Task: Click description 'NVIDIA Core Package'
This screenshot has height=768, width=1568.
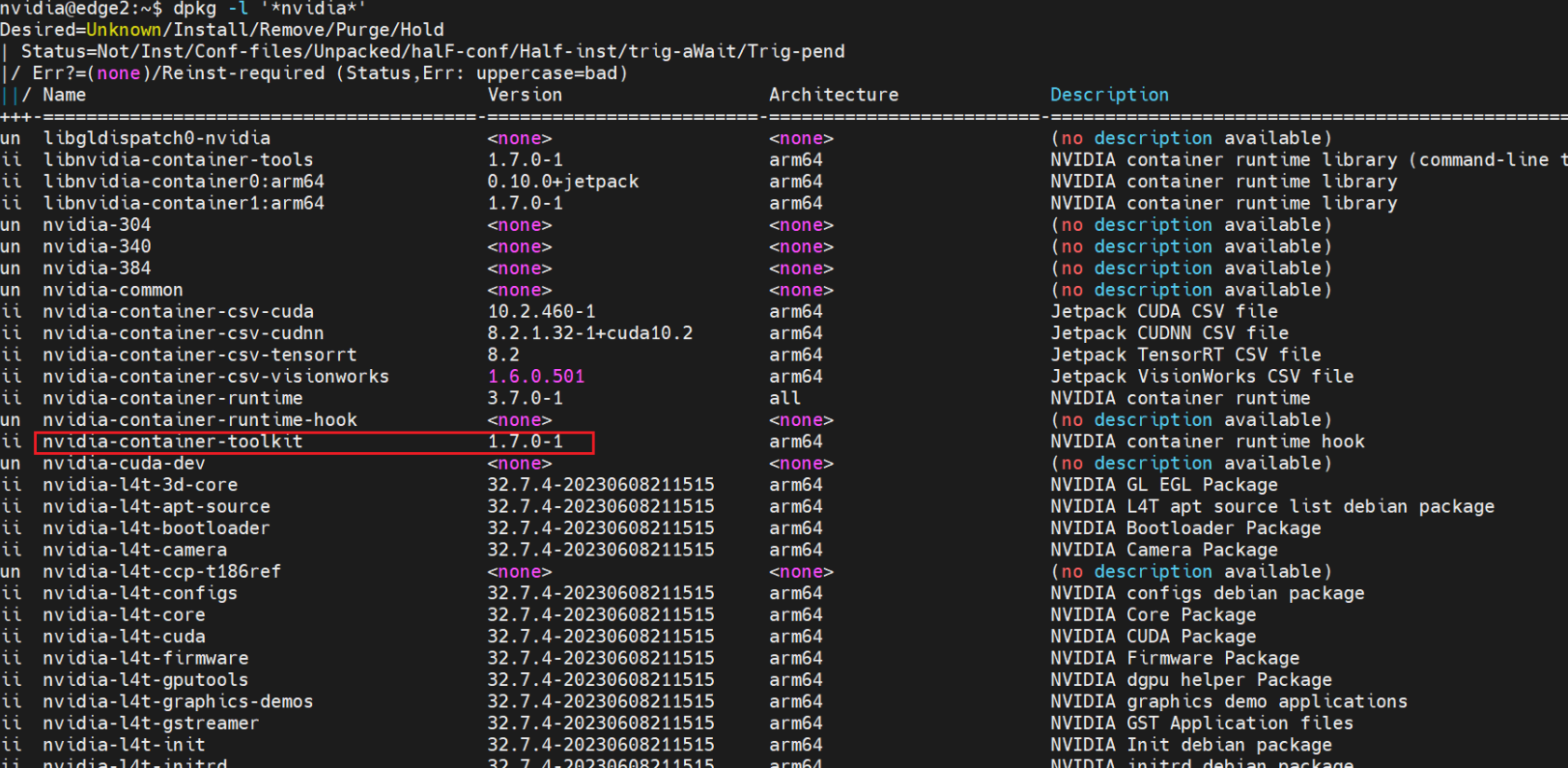Action: coord(1154,615)
